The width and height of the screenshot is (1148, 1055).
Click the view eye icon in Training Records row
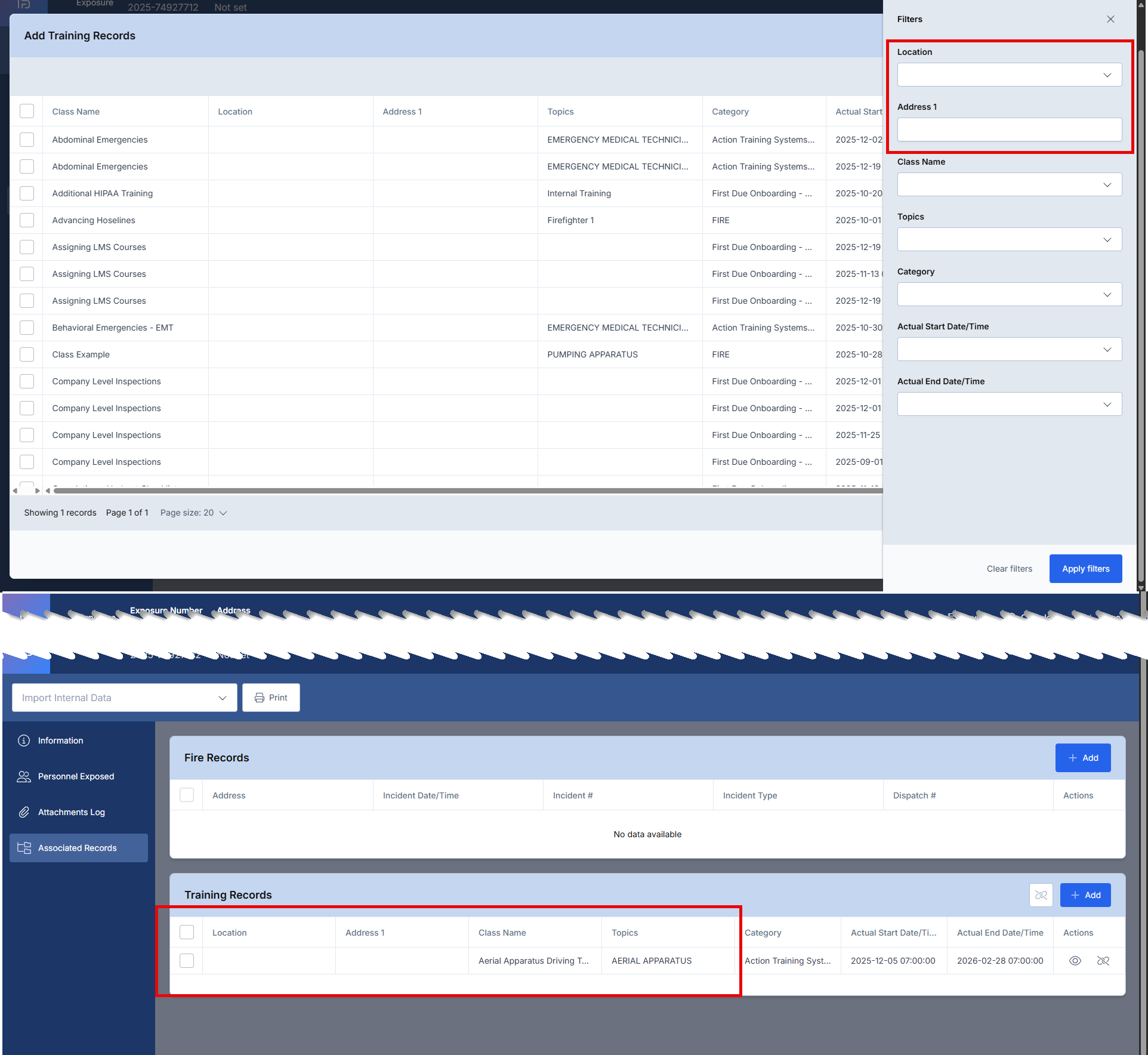click(1075, 961)
